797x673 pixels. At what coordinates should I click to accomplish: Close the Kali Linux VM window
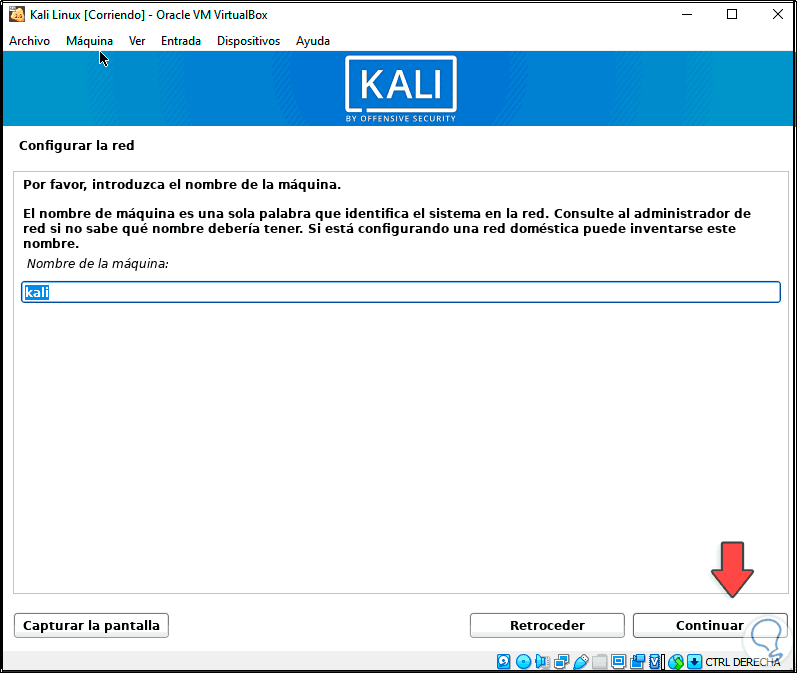click(x=778, y=14)
